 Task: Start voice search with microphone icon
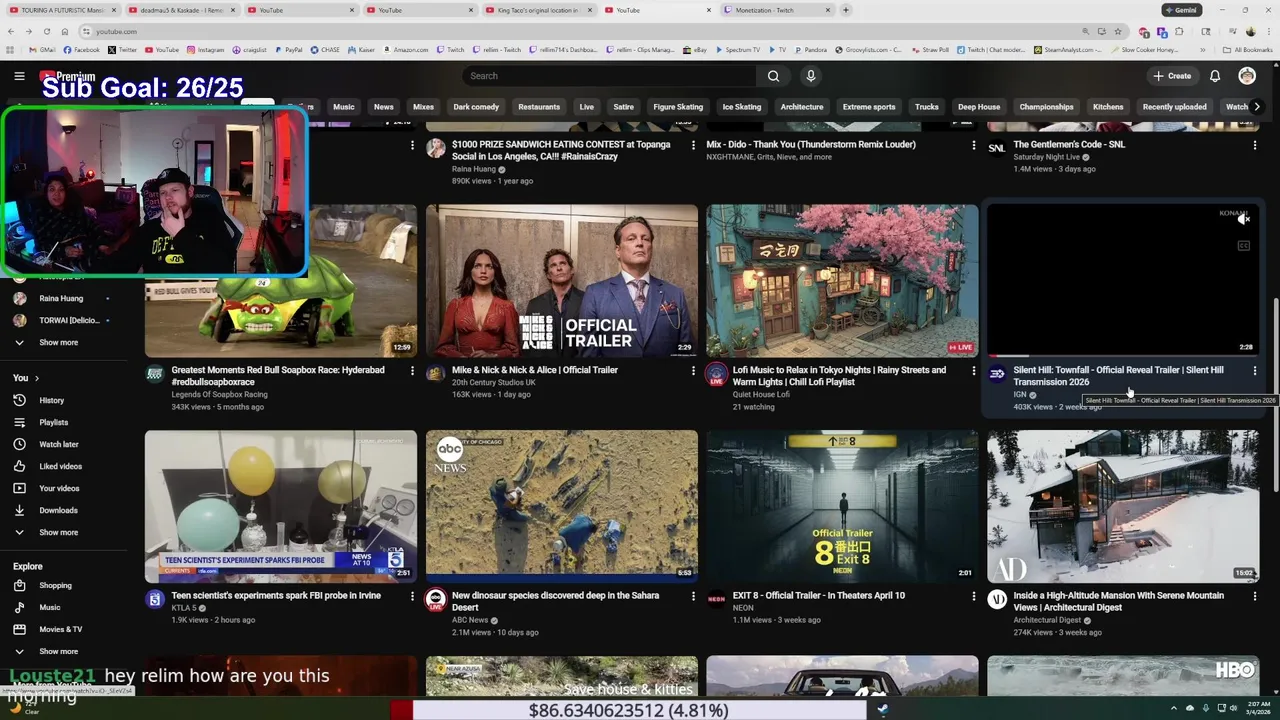pyautogui.click(x=811, y=76)
